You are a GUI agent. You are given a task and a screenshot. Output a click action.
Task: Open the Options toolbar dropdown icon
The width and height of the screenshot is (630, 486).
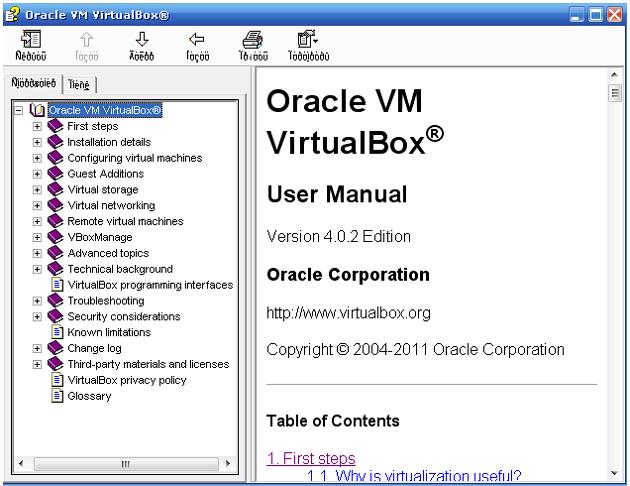point(307,39)
